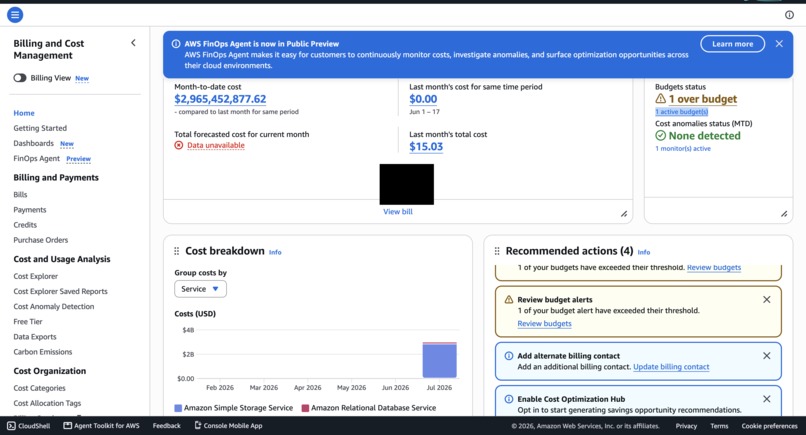The image size is (806, 435).
Task: Open Cost Categories page
Action: click(x=40, y=388)
